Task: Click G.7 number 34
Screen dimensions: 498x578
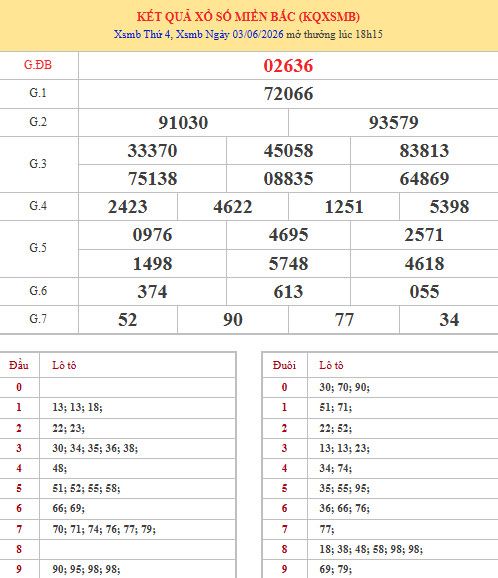Action: 449,320
